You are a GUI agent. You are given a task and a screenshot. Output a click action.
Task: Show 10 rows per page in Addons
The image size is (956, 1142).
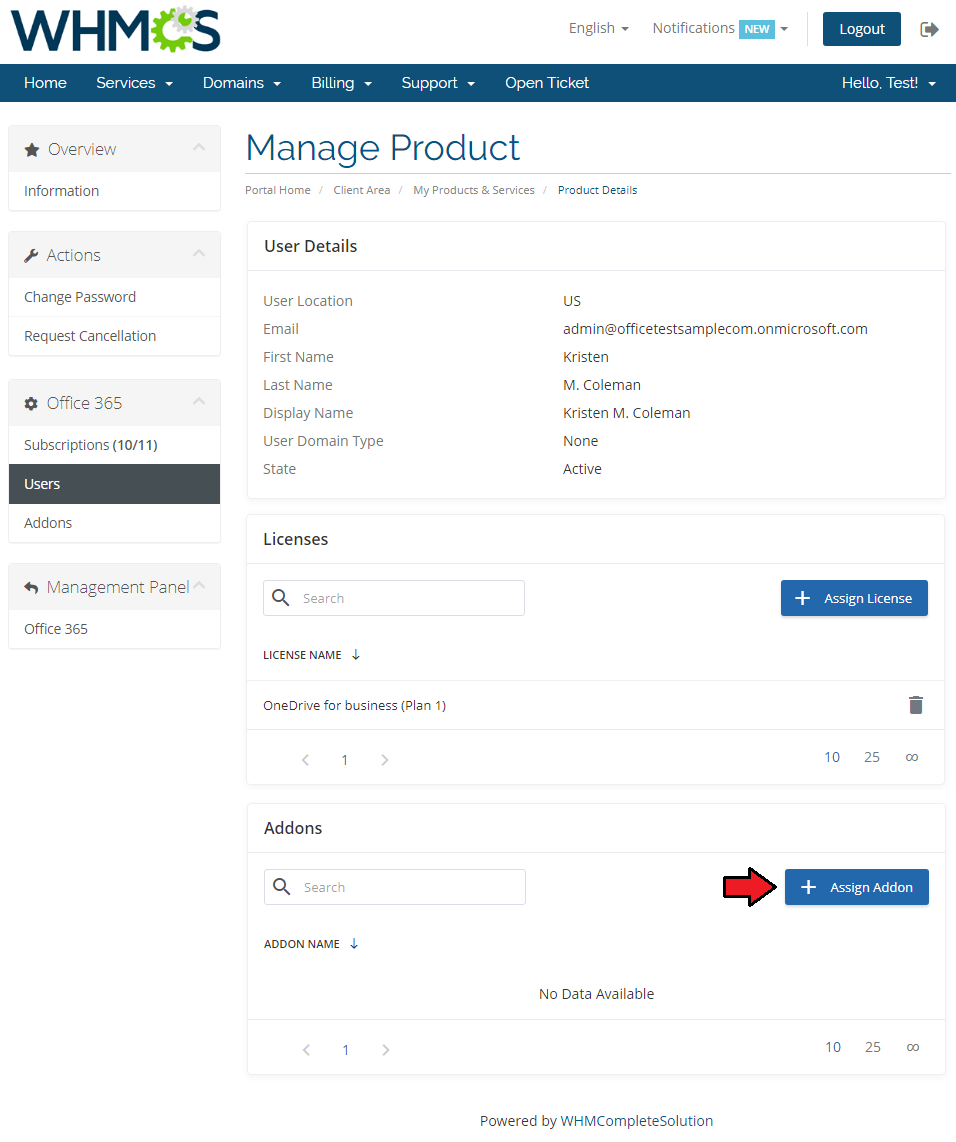point(832,1047)
